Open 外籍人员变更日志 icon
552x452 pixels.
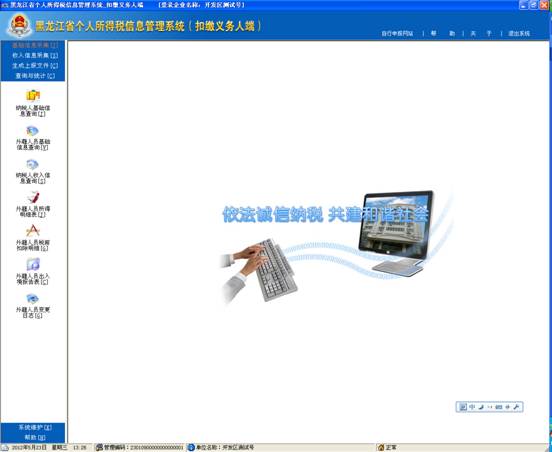tap(33, 299)
